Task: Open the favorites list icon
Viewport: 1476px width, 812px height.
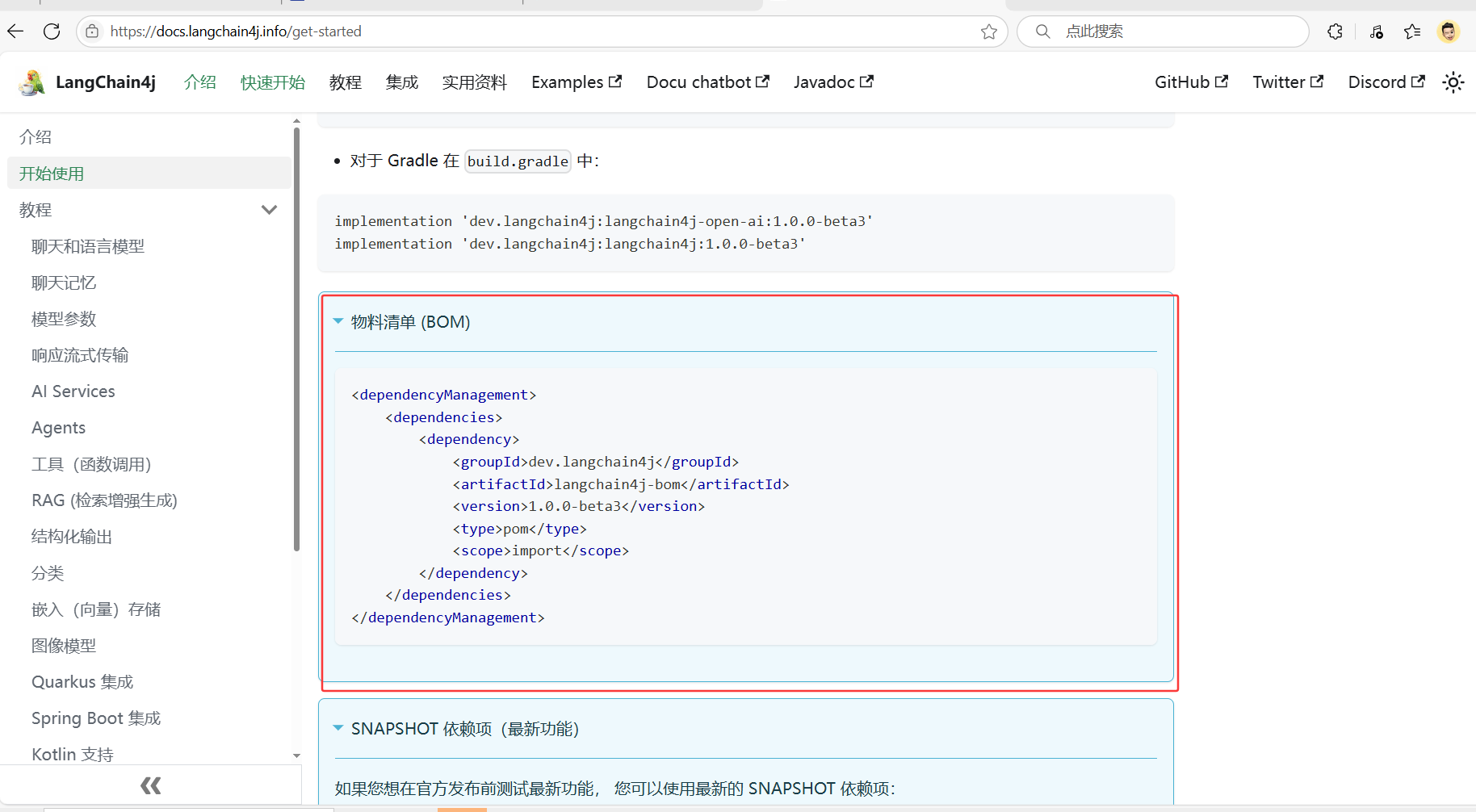Action: [1412, 31]
